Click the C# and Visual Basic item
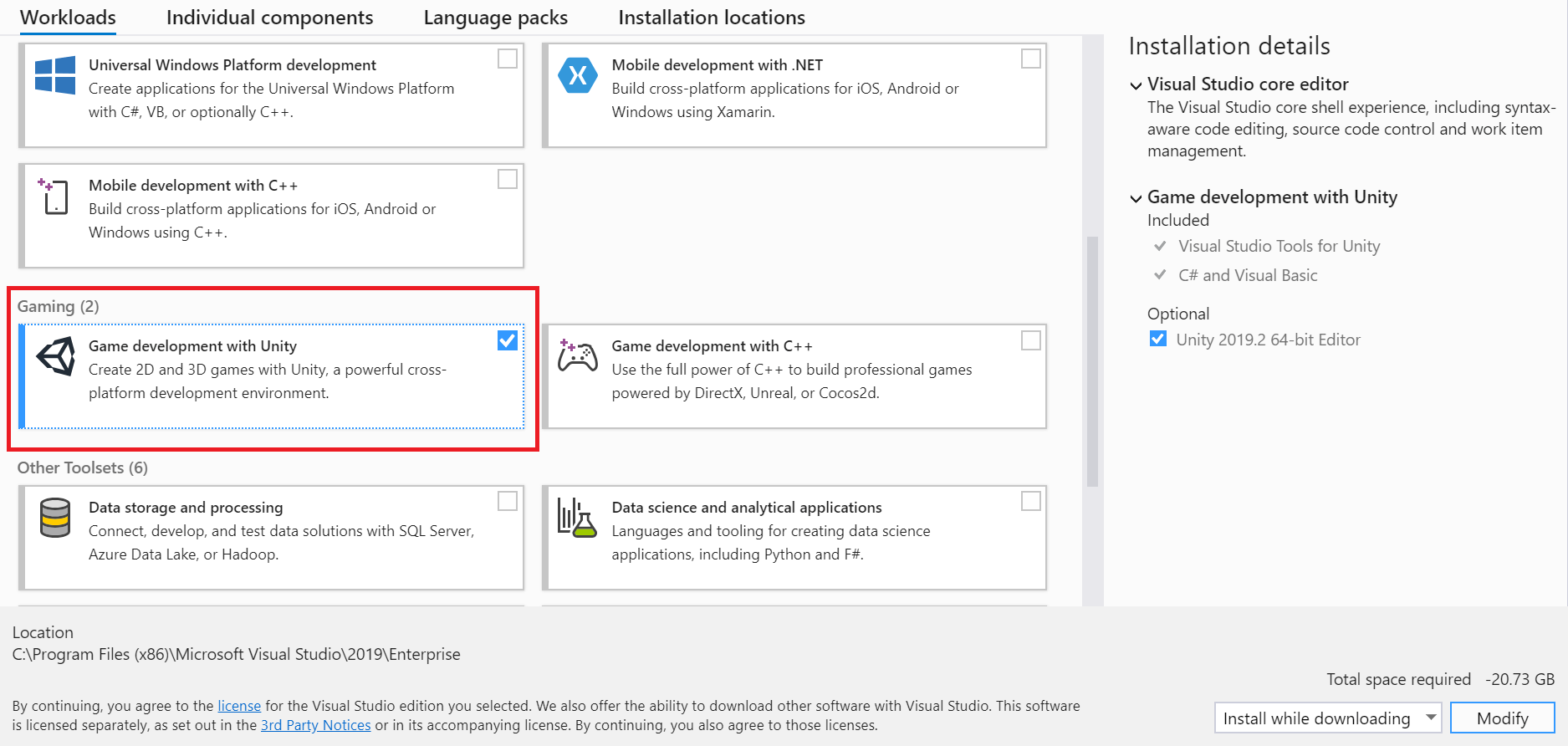This screenshot has width=1568, height=746. [x=1248, y=275]
